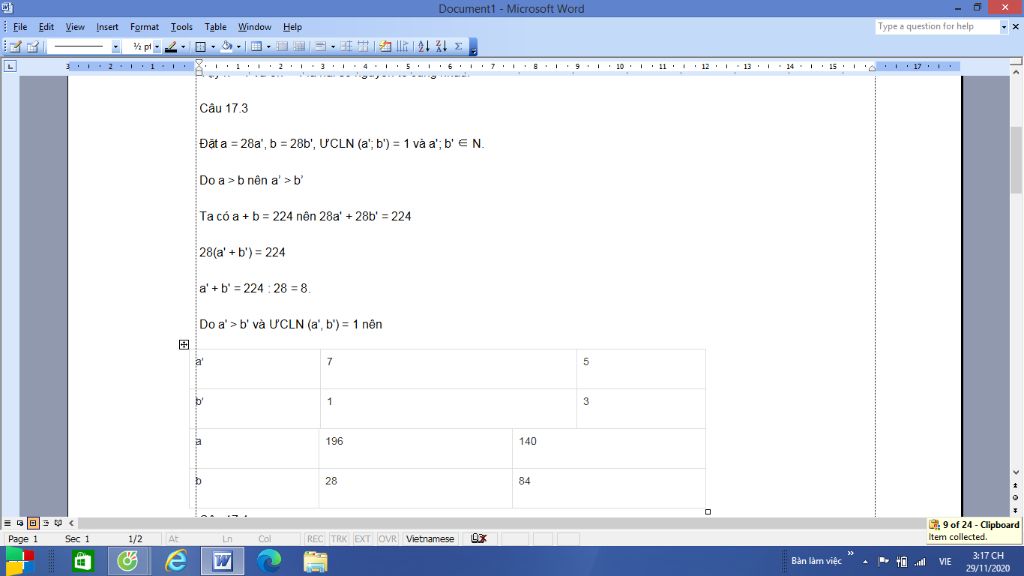Screen dimensions: 1024x576
Task: Open Internet Explorer from taskbar
Action: (x=175, y=561)
